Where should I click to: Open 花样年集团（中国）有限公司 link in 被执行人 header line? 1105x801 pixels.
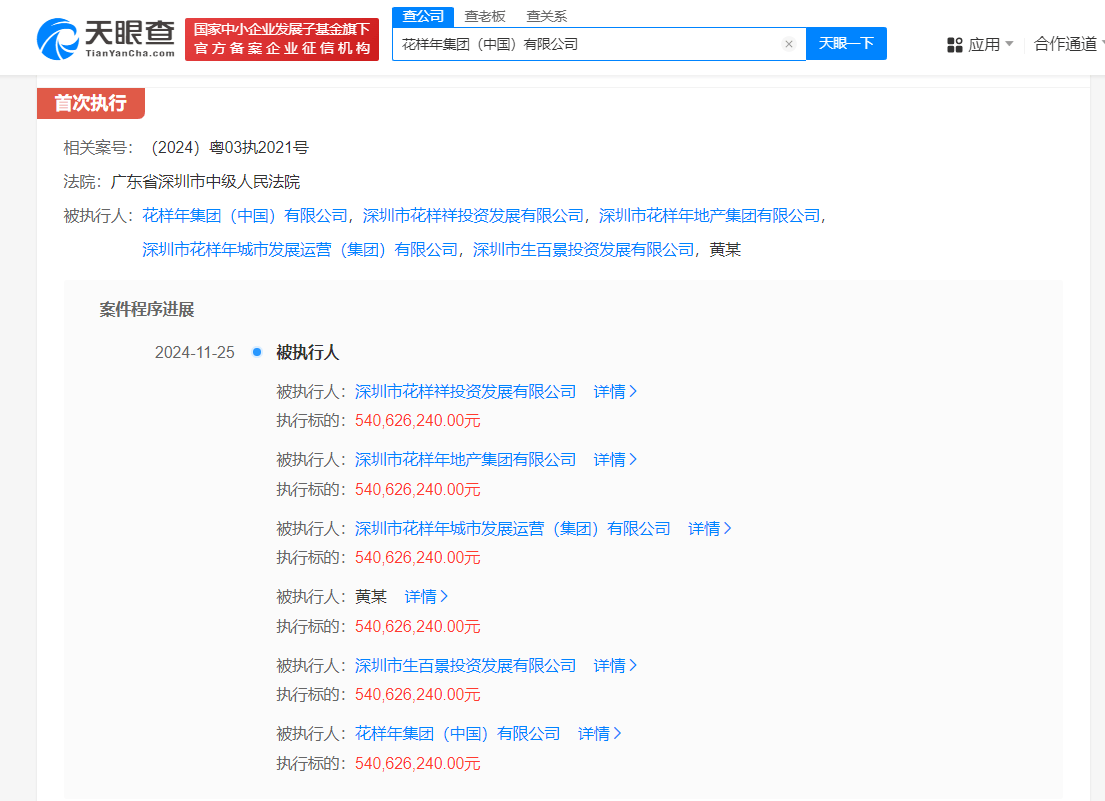coord(245,216)
